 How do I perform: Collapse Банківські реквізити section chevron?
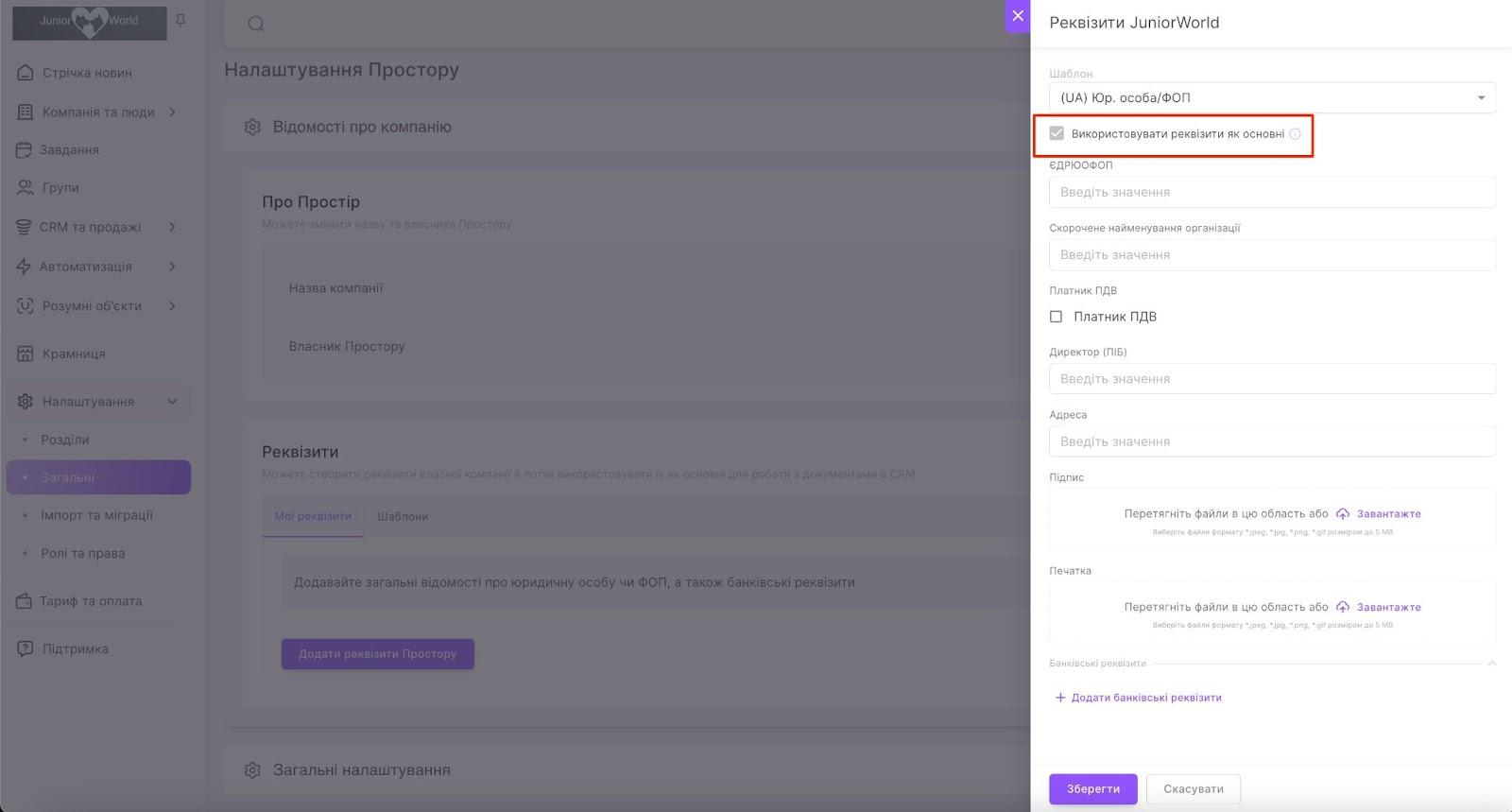click(x=1491, y=664)
